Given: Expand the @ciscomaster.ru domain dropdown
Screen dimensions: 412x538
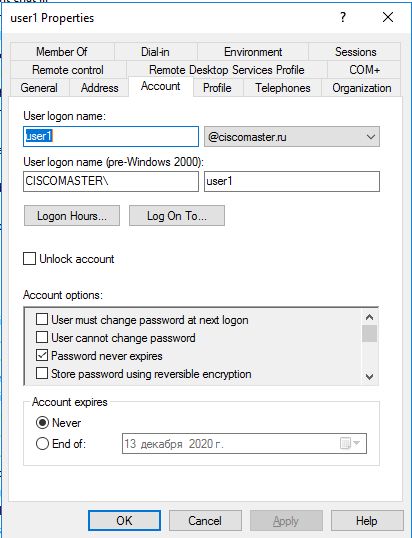Looking at the screenshot, I should click(x=292, y=137).
